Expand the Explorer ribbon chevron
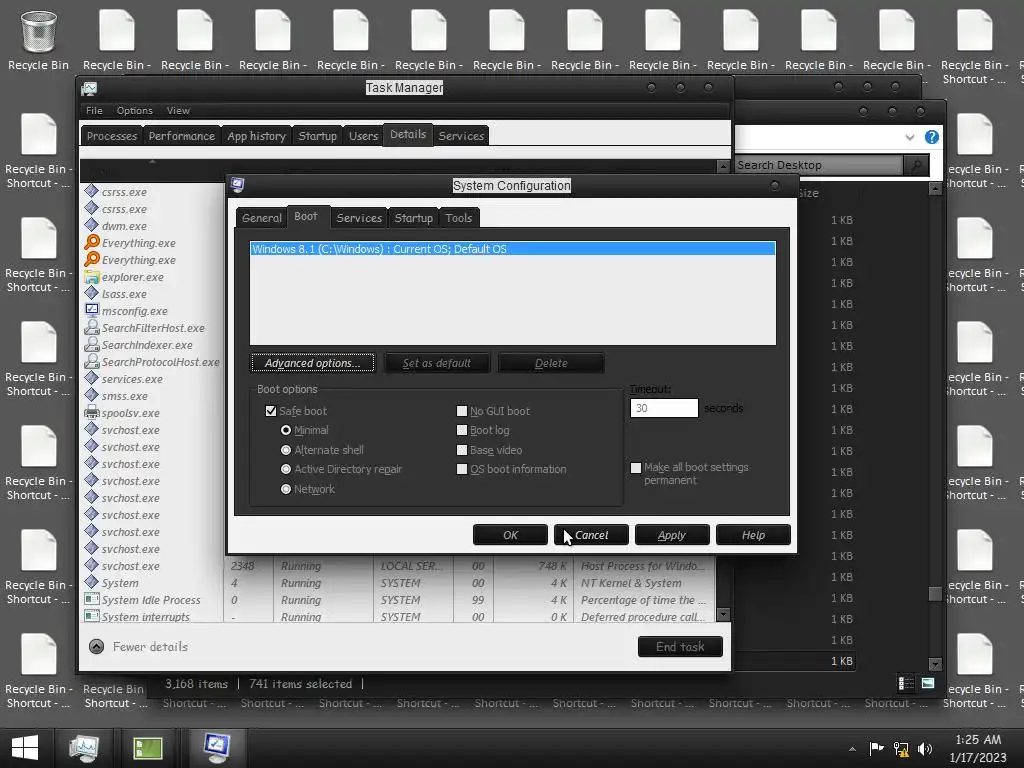The width and height of the screenshot is (1024, 768). 910,137
